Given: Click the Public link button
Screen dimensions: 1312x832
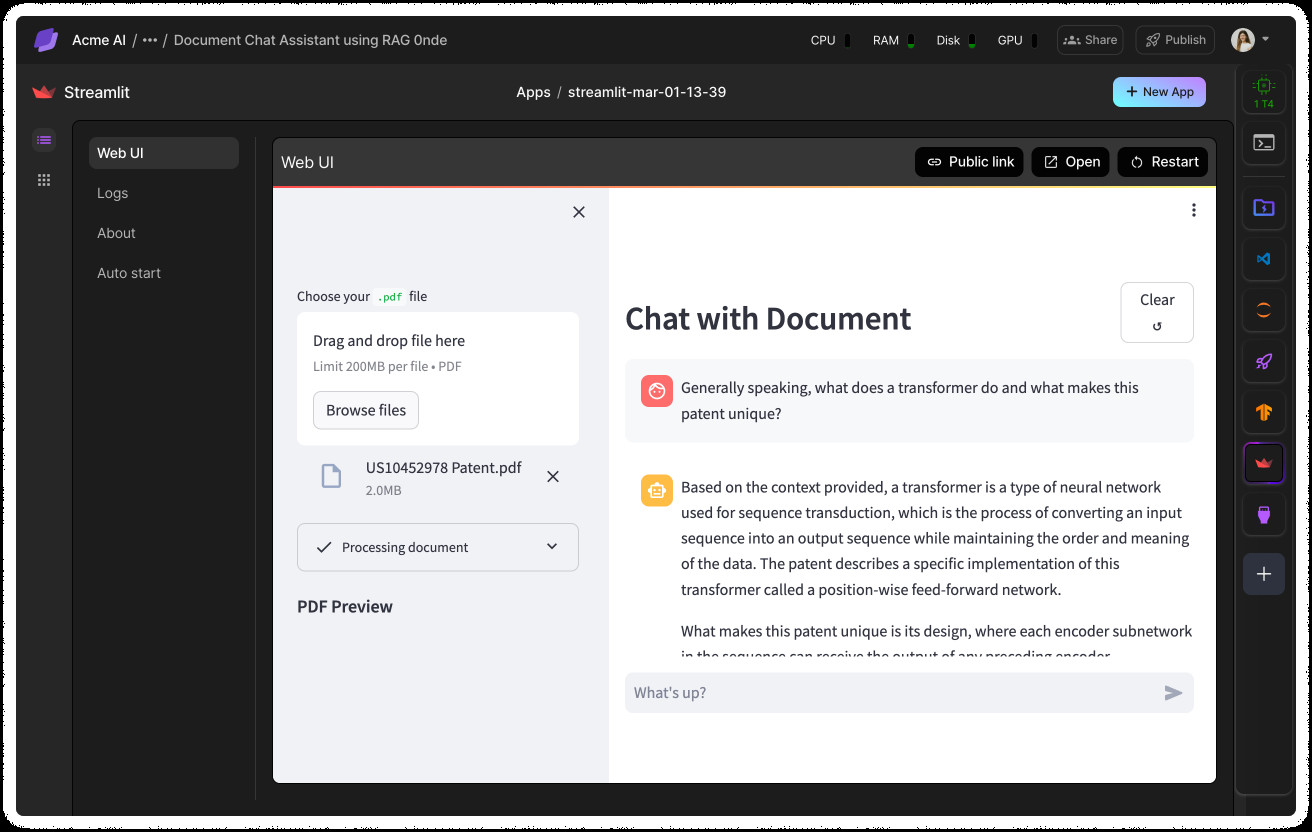Looking at the screenshot, I should coord(969,162).
